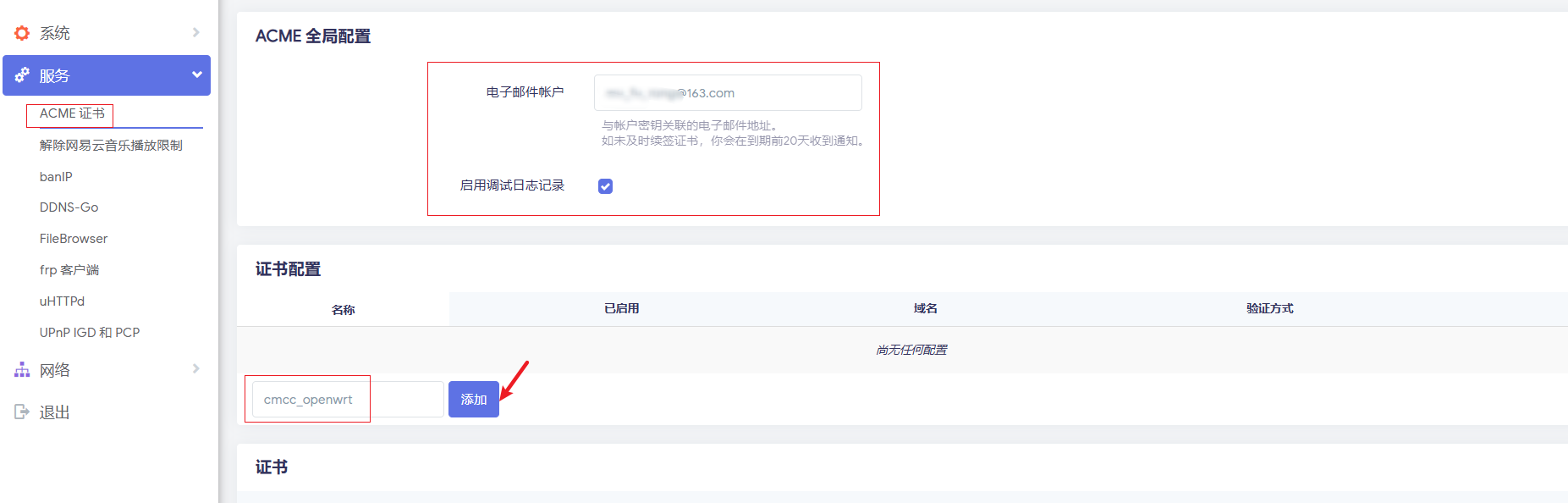Expand the System menu chevron
The width and height of the screenshot is (1568, 503).
point(196,33)
